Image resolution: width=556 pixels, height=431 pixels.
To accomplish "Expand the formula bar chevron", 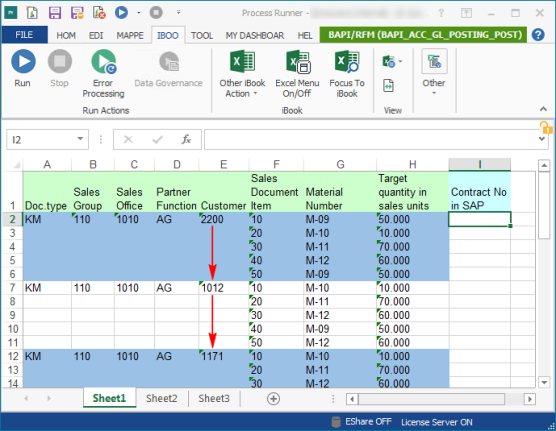I will click(542, 139).
